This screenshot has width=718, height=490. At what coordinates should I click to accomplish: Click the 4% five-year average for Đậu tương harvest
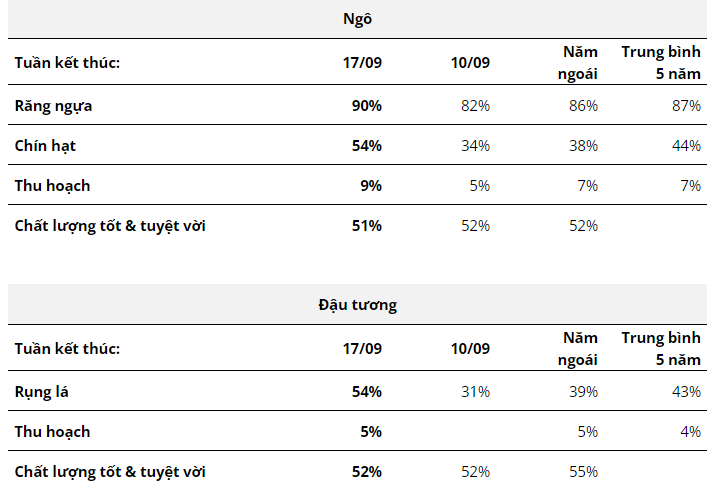click(690, 431)
